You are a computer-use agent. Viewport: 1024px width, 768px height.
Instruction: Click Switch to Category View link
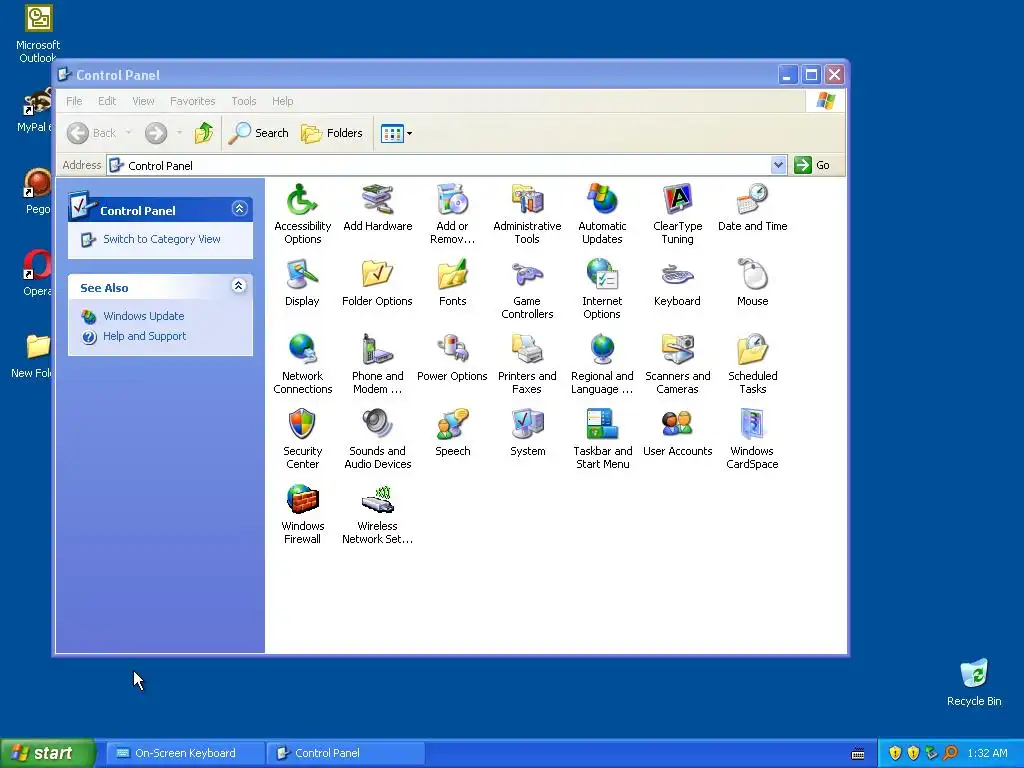click(162, 239)
